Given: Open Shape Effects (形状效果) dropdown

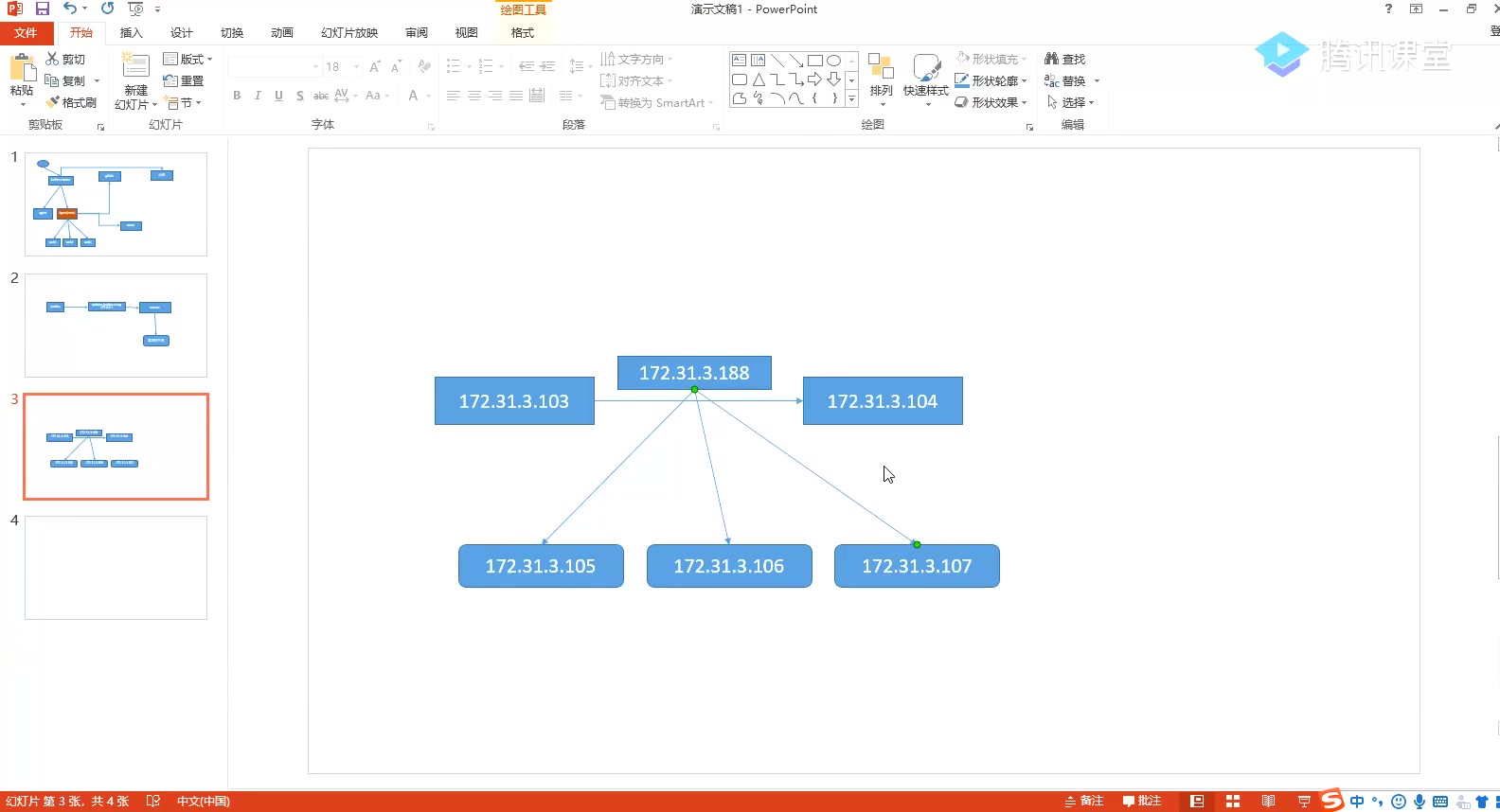Looking at the screenshot, I should click(x=991, y=102).
